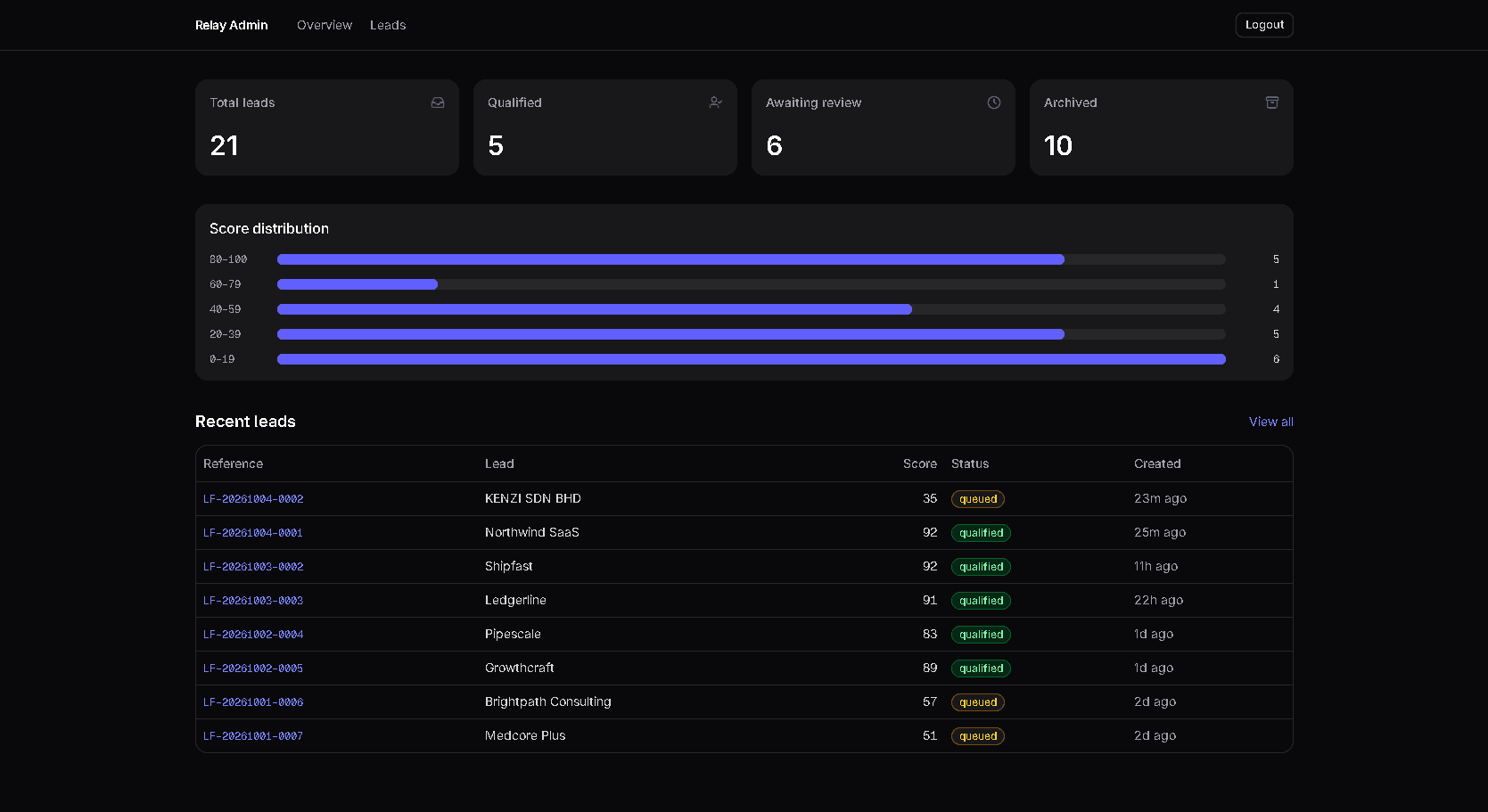Click the queued badge for Medcore Plus
The image size is (1488, 812).
coord(978,736)
